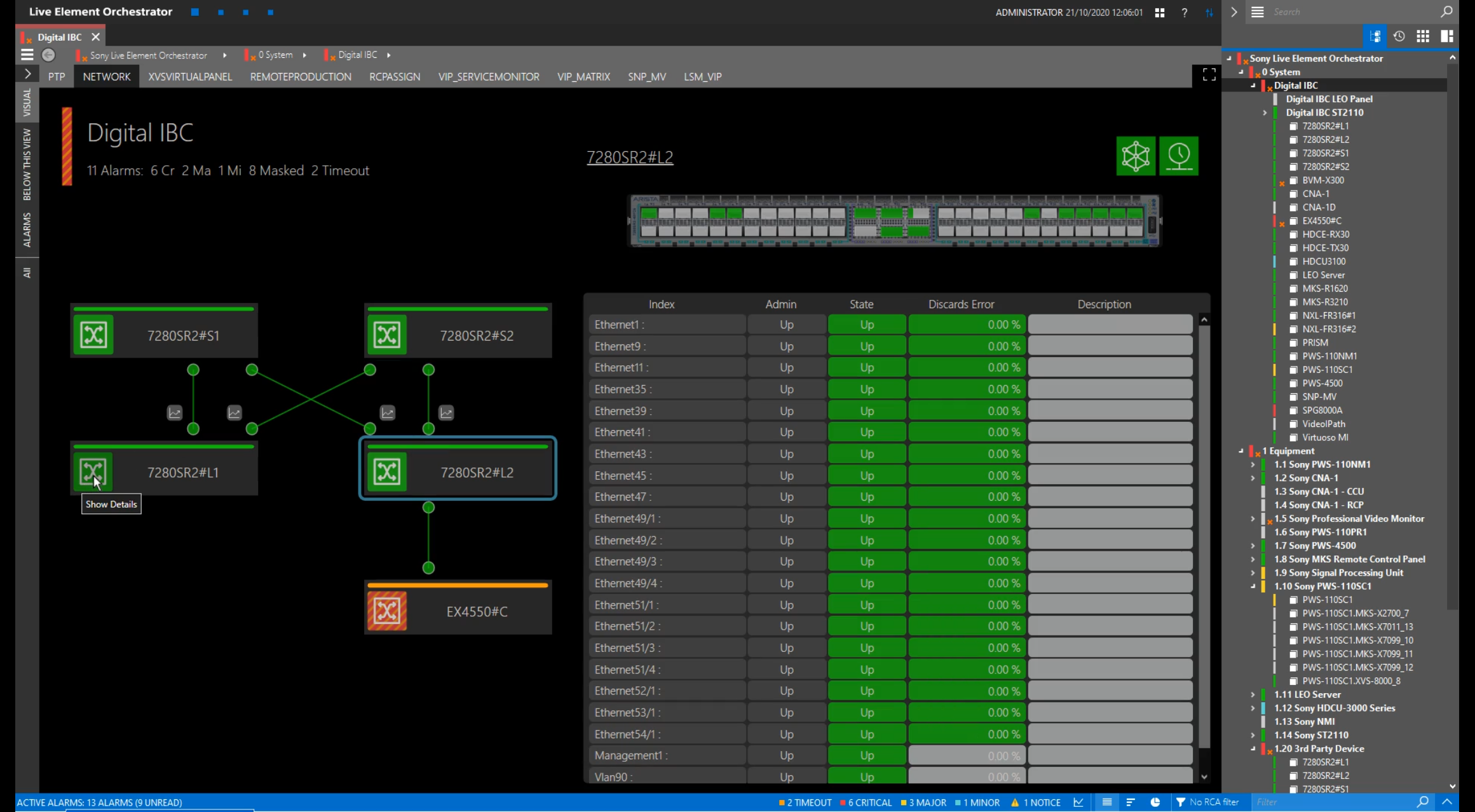Close the Digital IBC card tab

click(x=95, y=37)
